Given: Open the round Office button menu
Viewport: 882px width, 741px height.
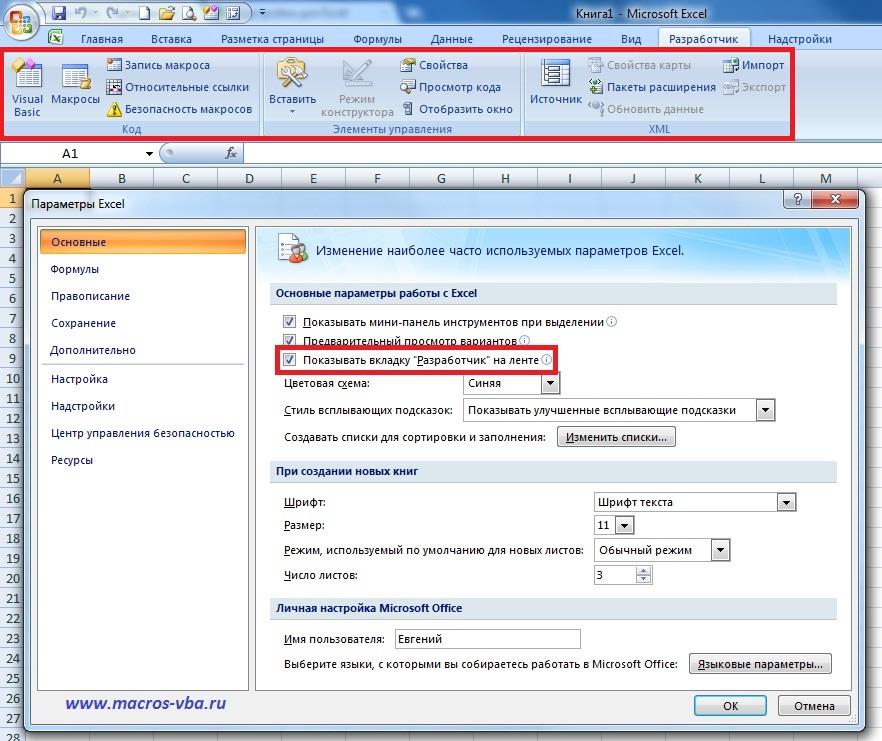Looking at the screenshot, I should [21, 22].
